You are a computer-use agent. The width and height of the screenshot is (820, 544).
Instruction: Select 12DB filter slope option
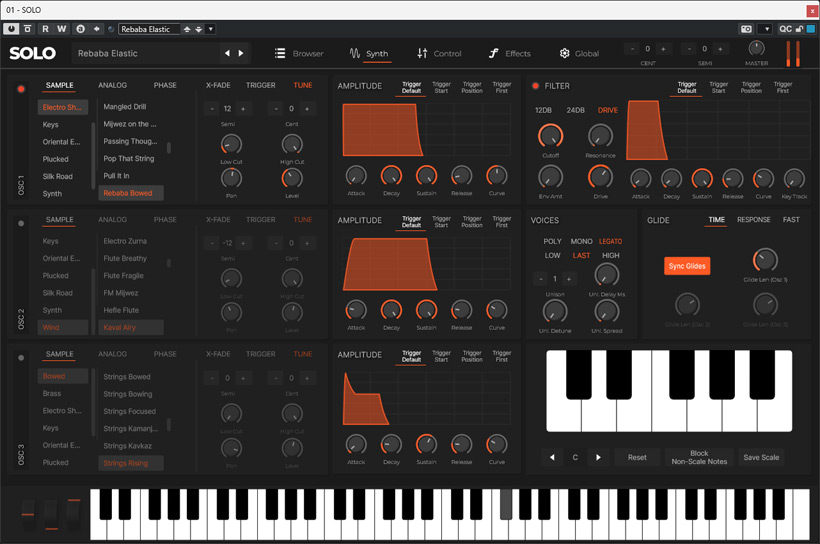(x=543, y=110)
